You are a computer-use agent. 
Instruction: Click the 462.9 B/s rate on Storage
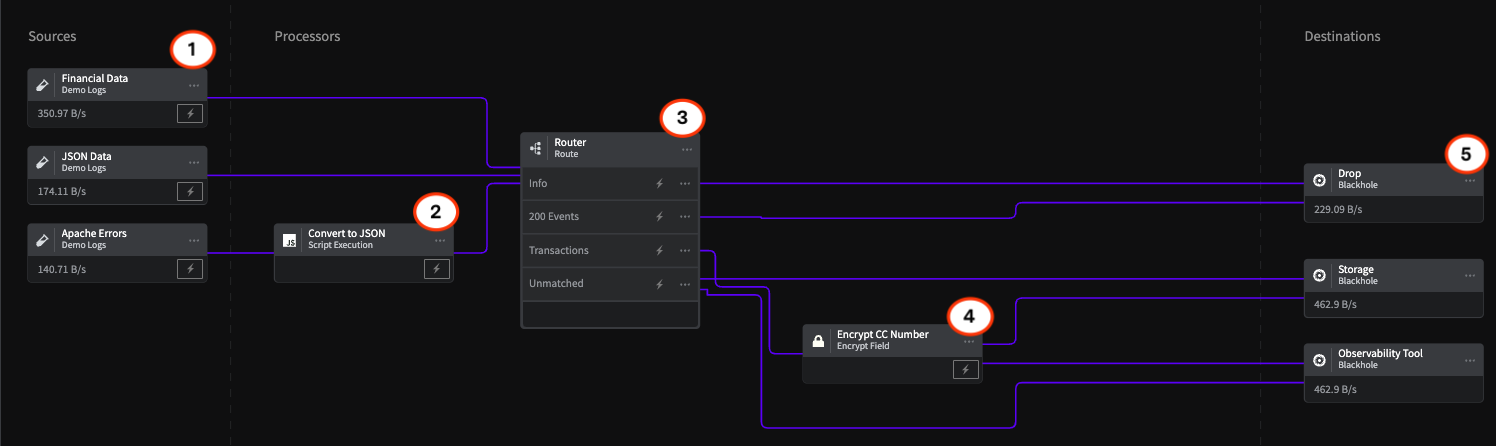coord(1335,304)
